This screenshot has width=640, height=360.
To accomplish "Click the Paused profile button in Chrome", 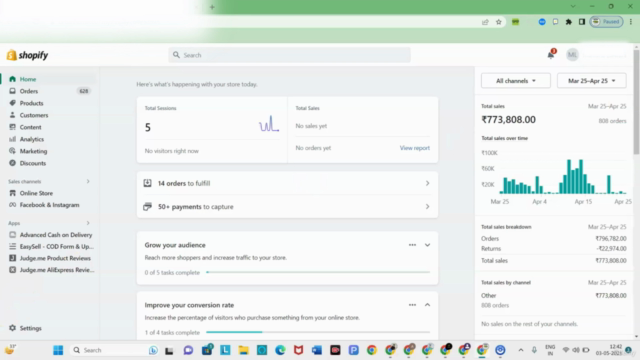I will pyautogui.click(x=607, y=22).
